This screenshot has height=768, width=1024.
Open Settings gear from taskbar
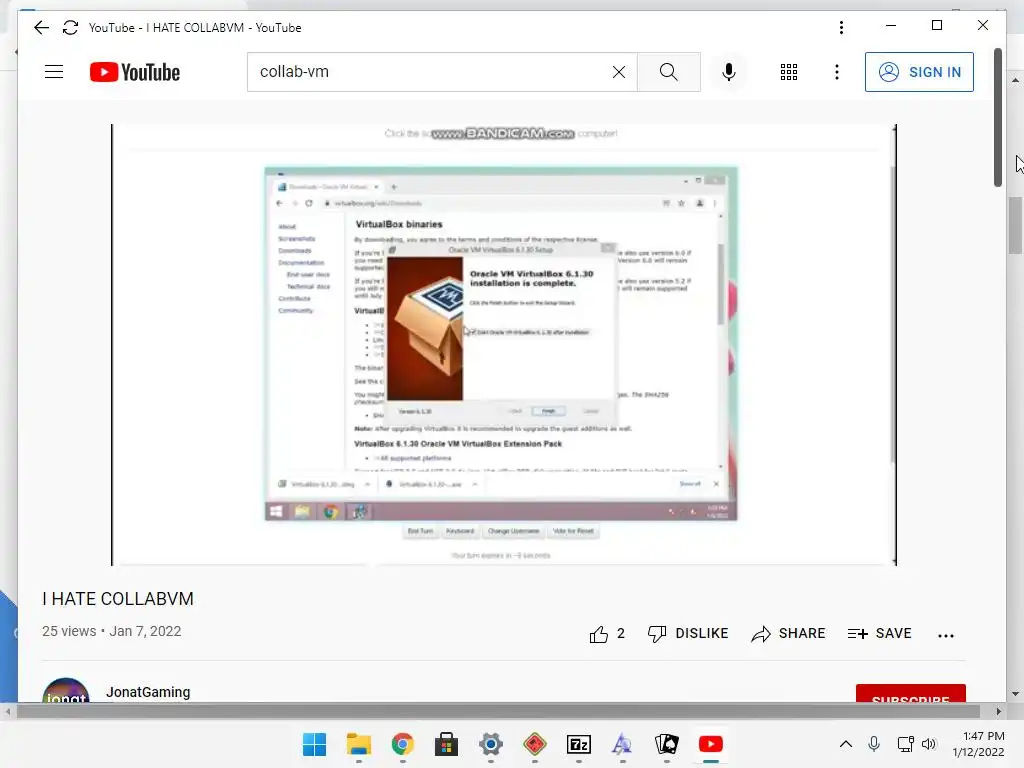tap(490, 744)
